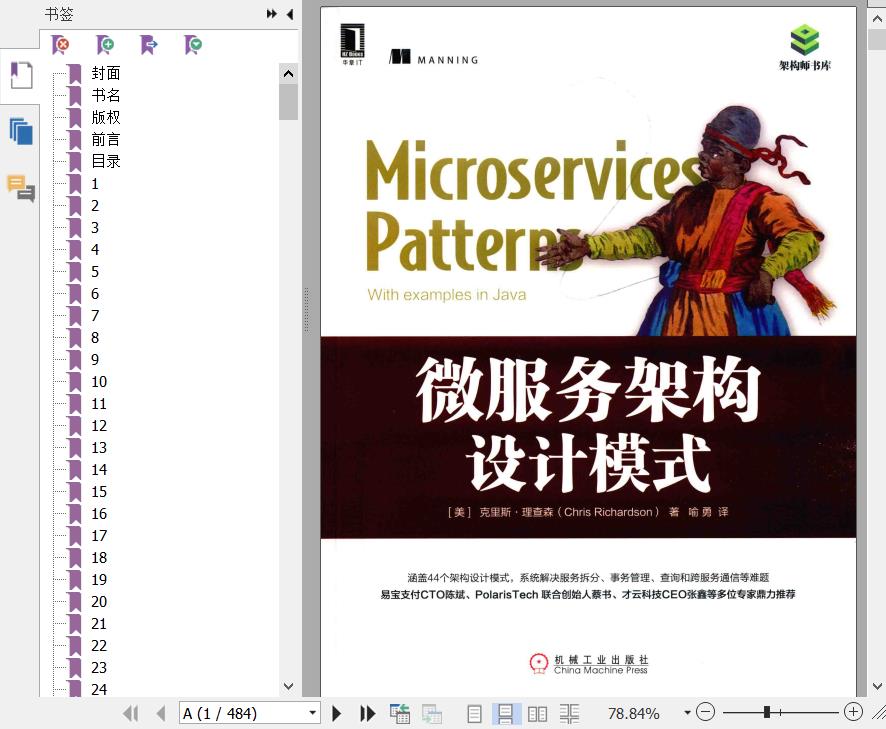Jump to bookmark 1

(x=95, y=184)
